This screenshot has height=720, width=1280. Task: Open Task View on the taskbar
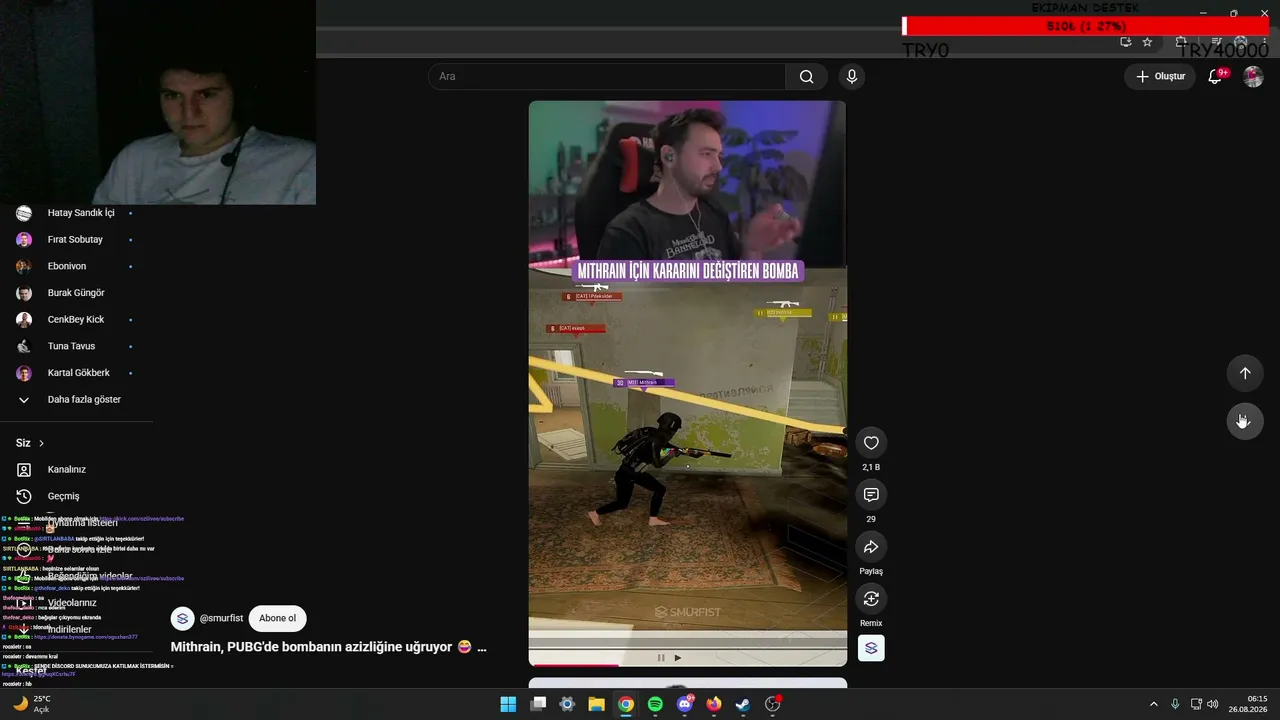[538, 704]
